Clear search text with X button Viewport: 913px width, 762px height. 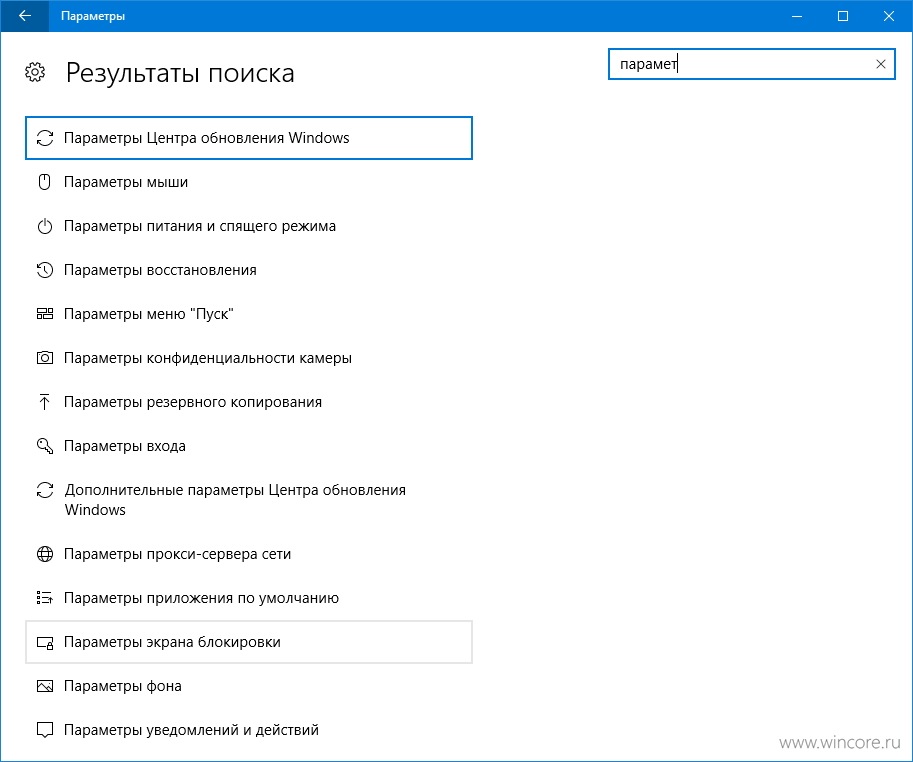pyautogui.click(x=880, y=64)
